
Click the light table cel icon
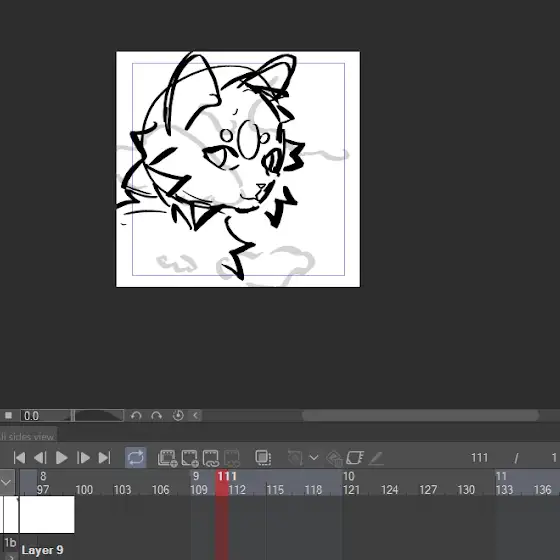[355, 458]
